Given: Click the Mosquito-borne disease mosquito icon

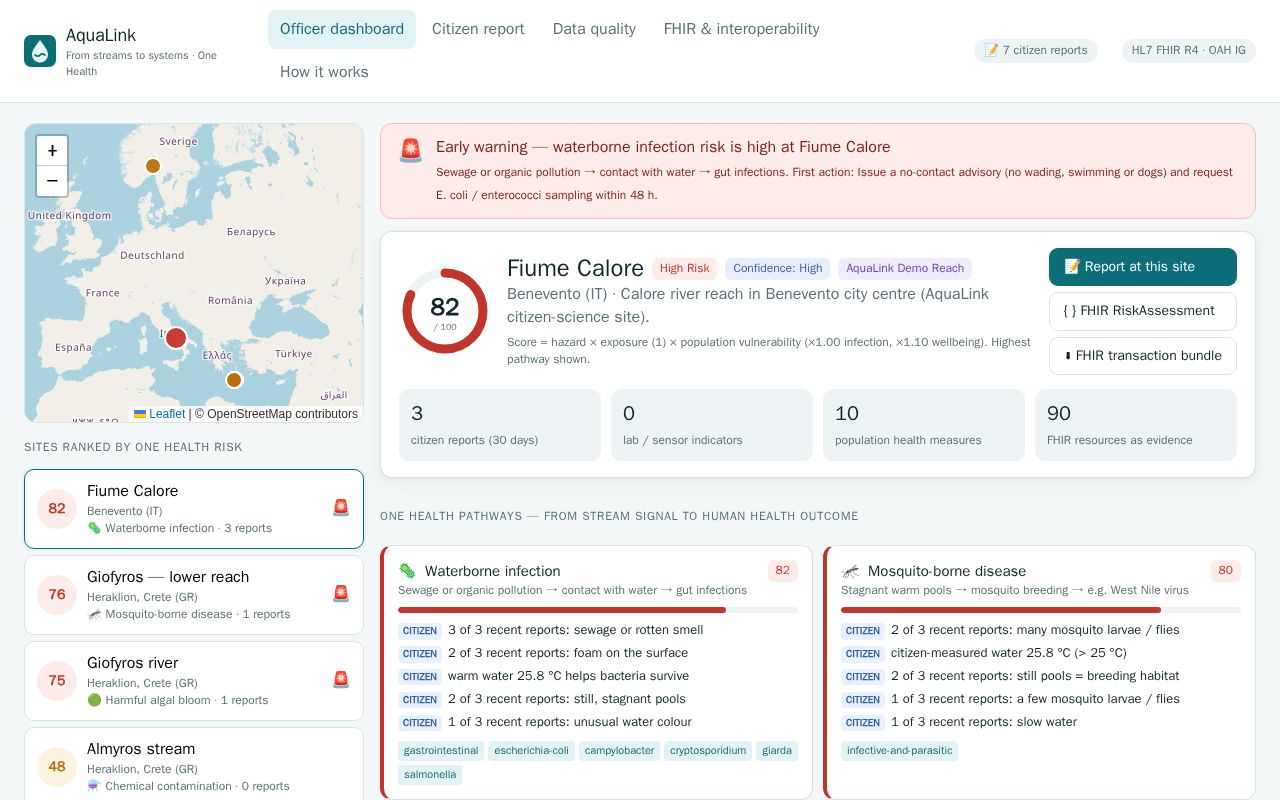Looking at the screenshot, I should tap(850, 571).
